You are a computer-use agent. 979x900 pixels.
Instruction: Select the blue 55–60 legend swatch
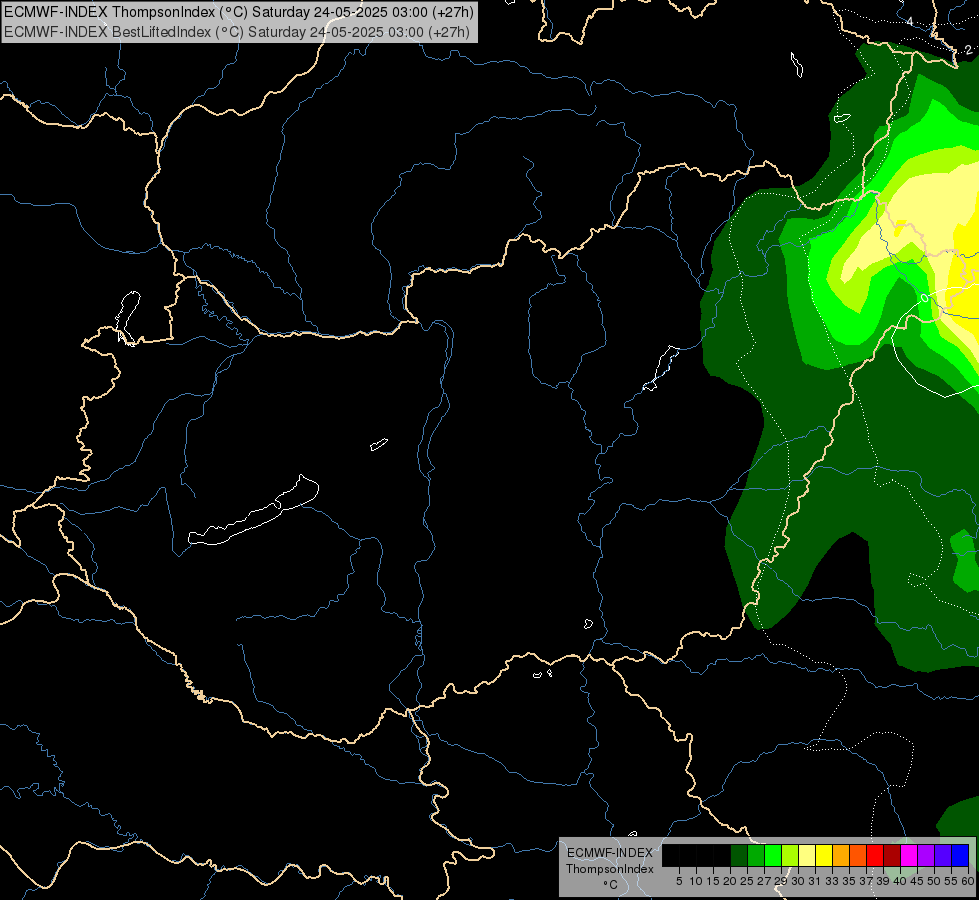click(x=960, y=855)
